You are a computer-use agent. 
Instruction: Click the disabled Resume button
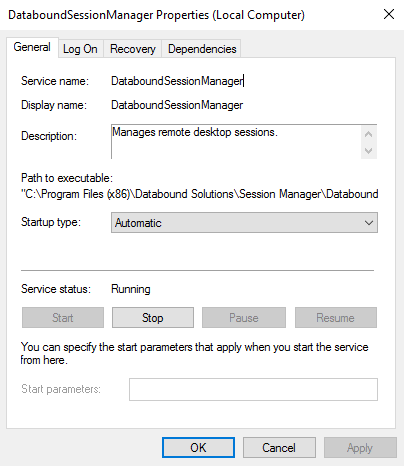336,318
